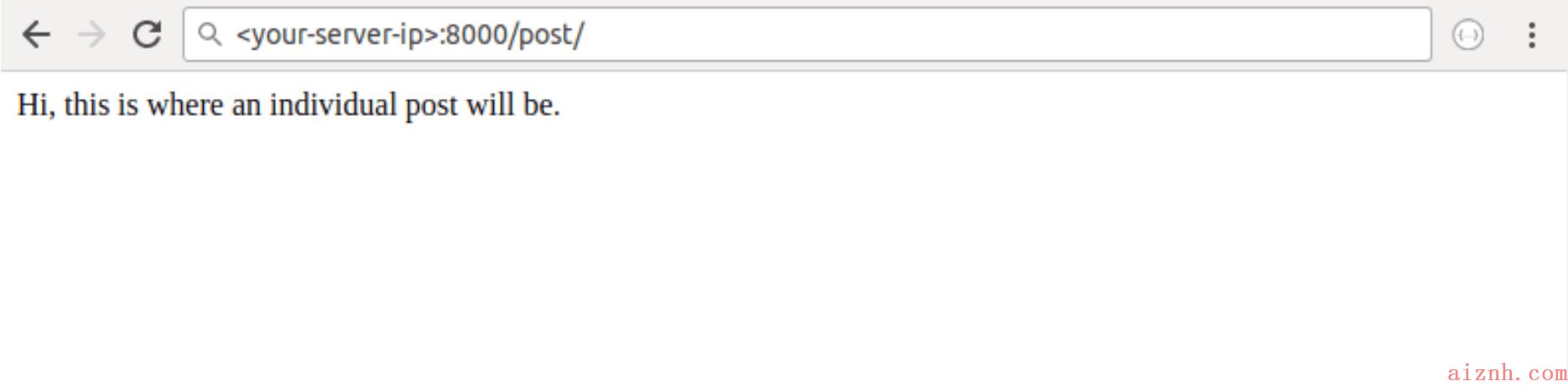Screen dimensions: 1568x386
Task: Click the empty right side of the address bar
Action: [1006, 34]
